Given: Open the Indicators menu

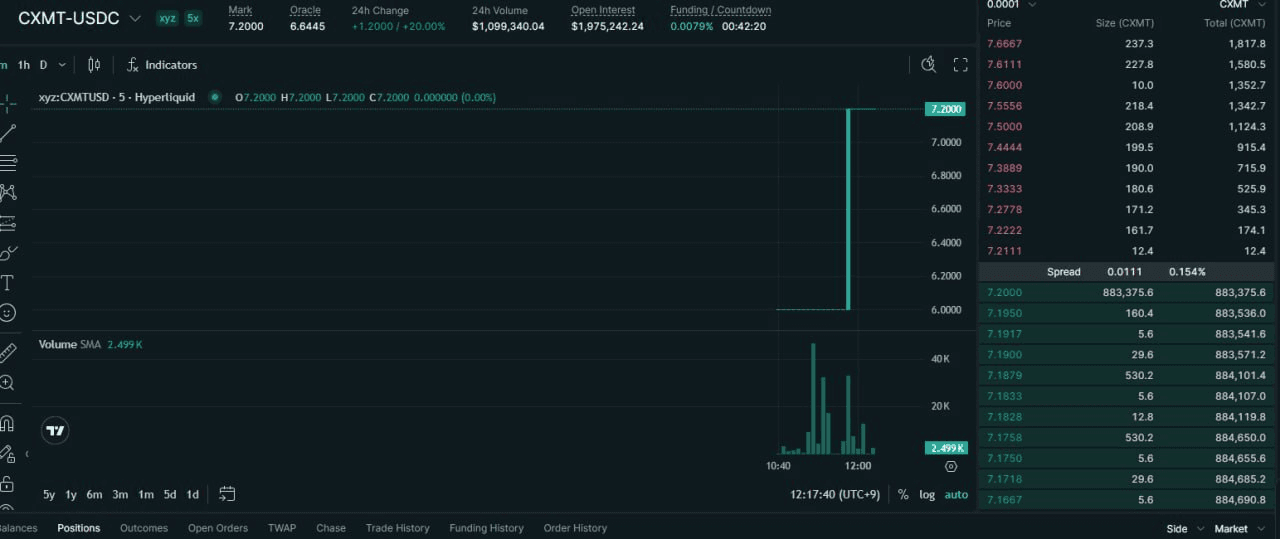Looking at the screenshot, I should 162,65.
